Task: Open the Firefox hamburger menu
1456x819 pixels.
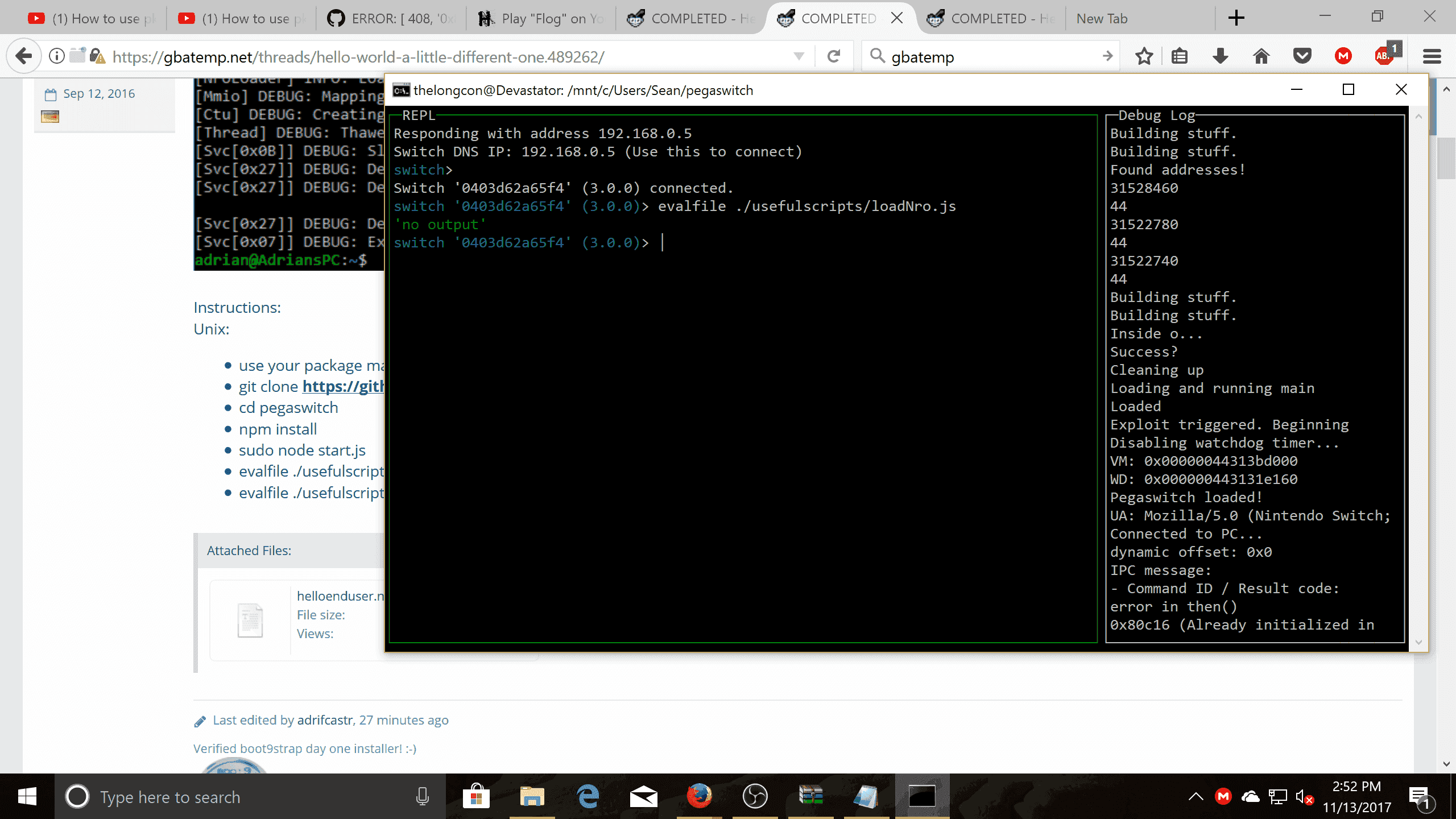Action: tap(1432, 56)
